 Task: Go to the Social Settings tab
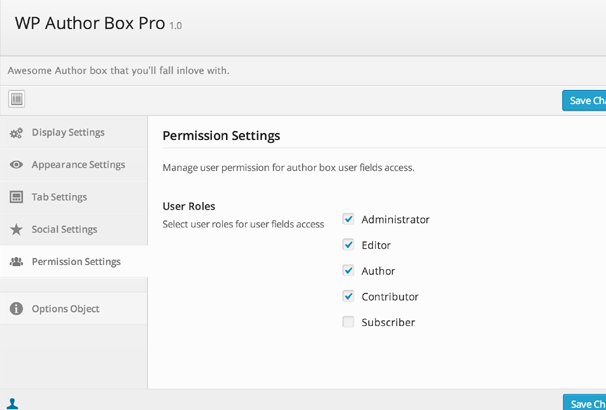pyautogui.click(x=74, y=229)
